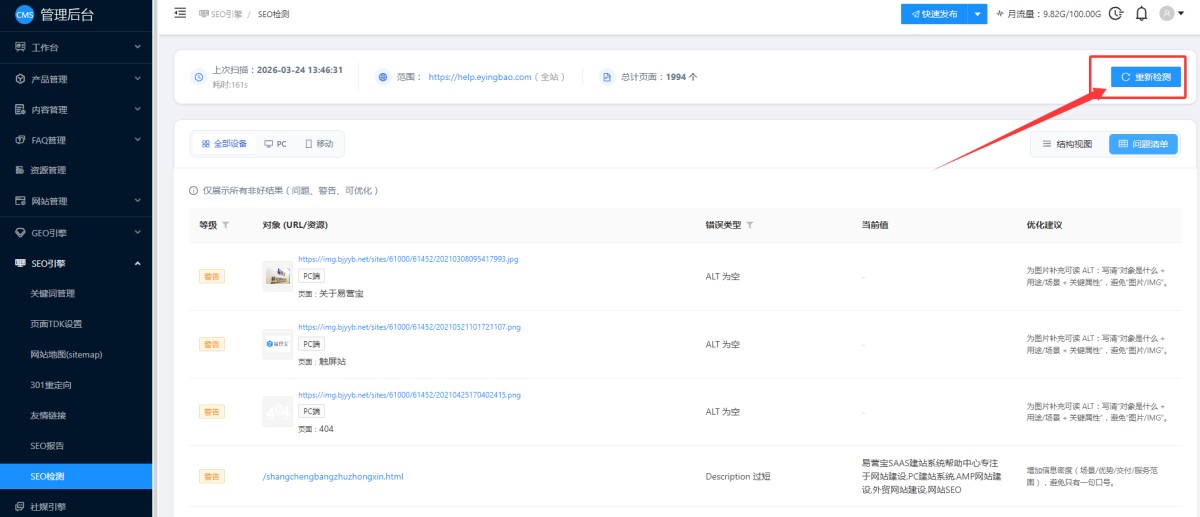The width and height of the screenshot is (1200, 517).
Task: Click the 错误类型 column filter icon
Action: click(750, 225)
